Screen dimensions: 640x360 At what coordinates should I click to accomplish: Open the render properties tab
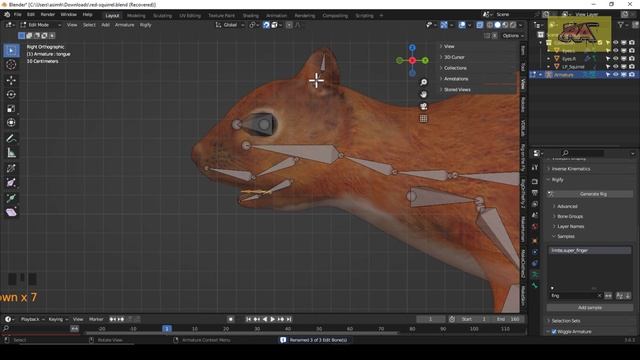coord(535,181)
